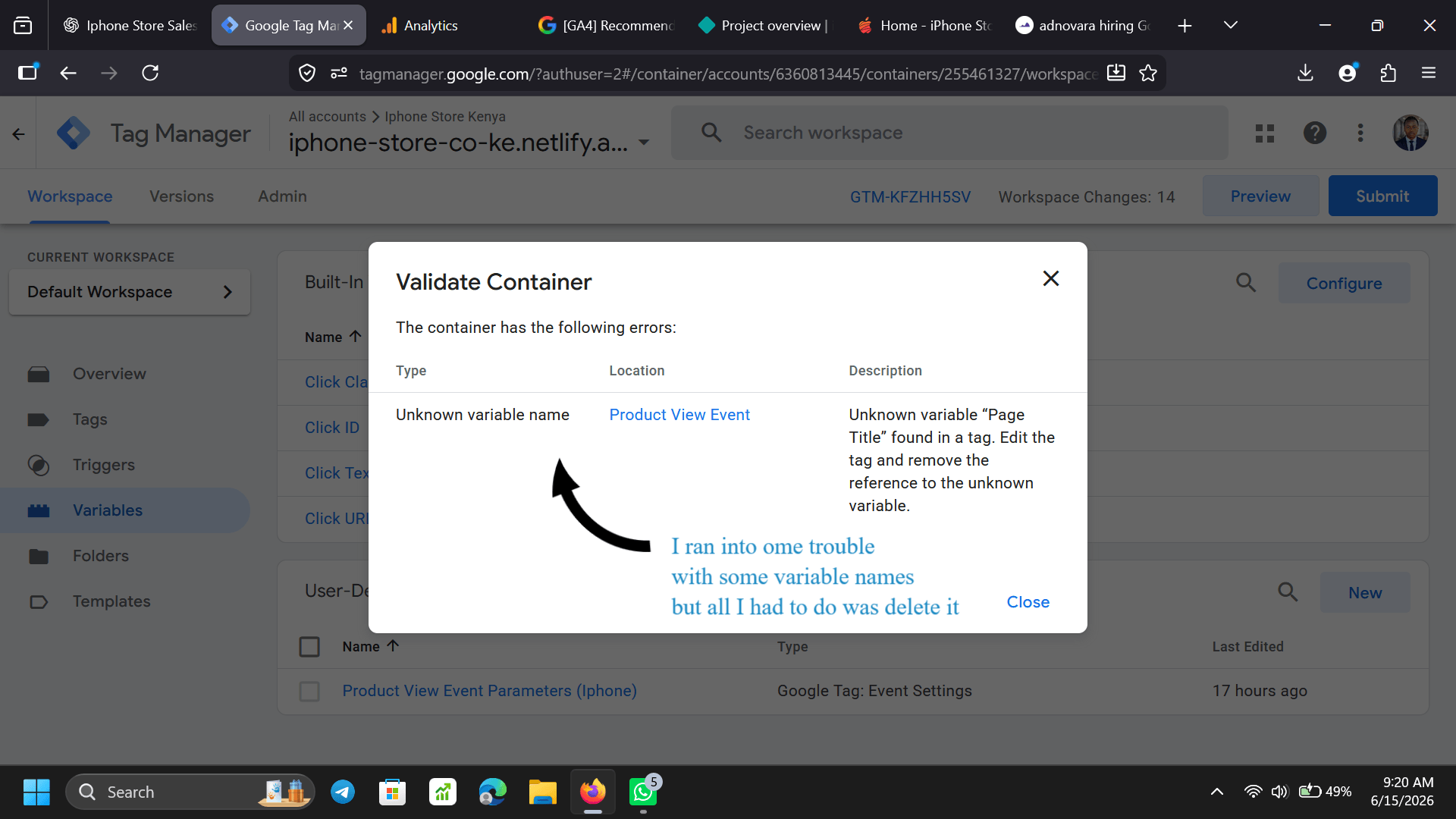Toggle the browser sidebar icon
The width and height of the screenshot is (1456, 819).
click(28, 73)
